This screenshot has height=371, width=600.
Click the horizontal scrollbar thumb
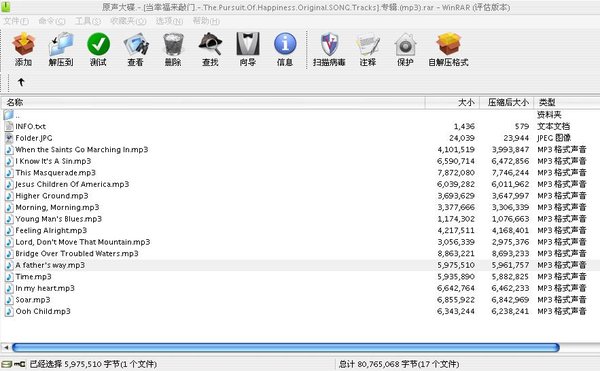pyautogui.click(x=285, y=347)
